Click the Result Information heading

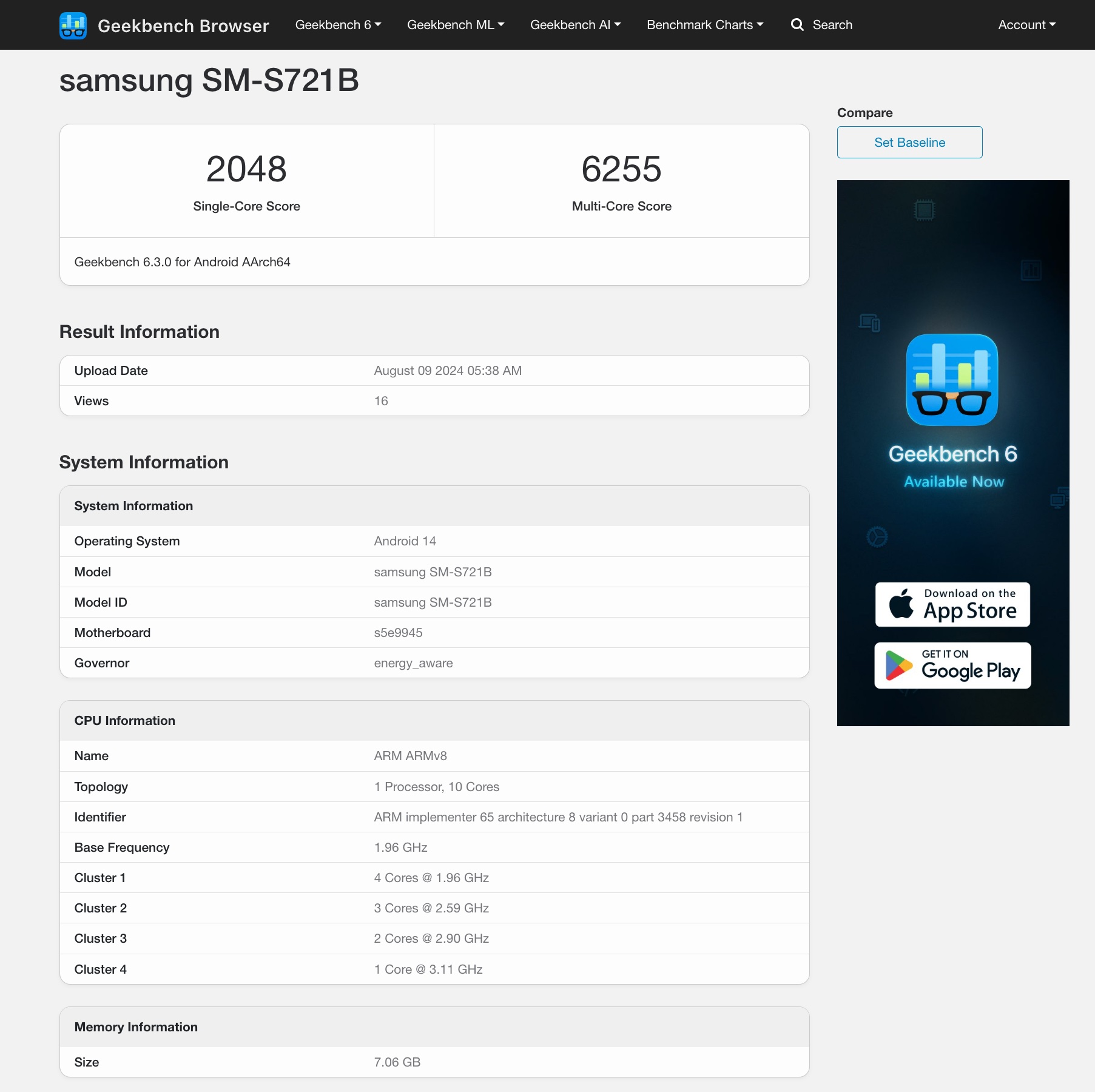[x=140, y=332]
